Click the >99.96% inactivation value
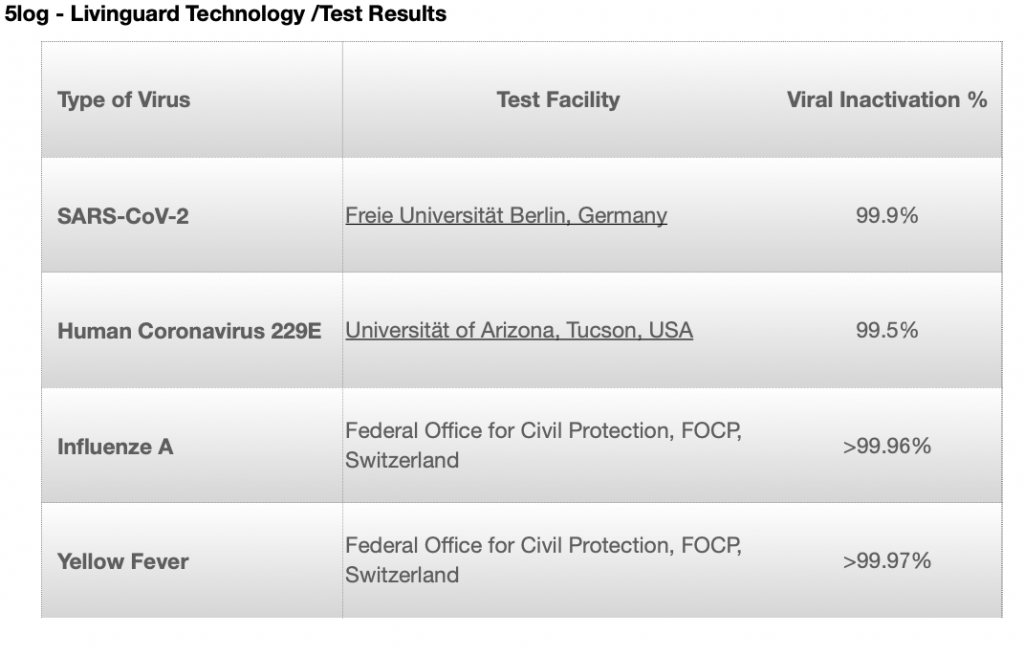The height and width of the screenshot is (656, 1024). (x=887, y=446)
